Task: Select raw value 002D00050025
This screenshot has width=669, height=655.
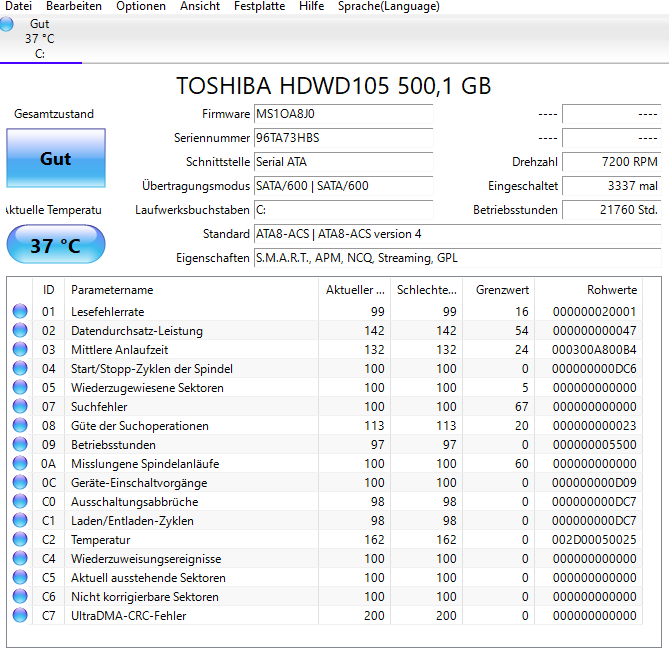Action: [594, 540]
